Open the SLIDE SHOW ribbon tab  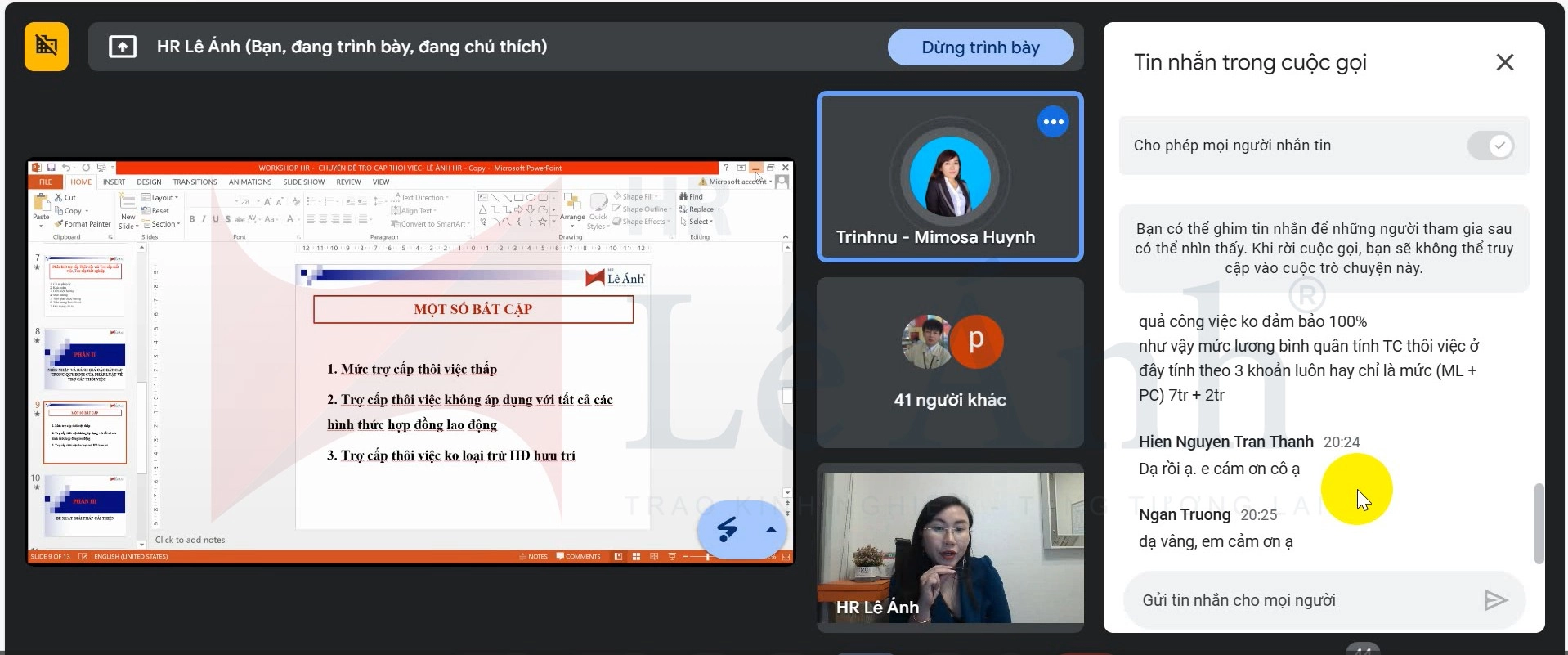point(303,182)
